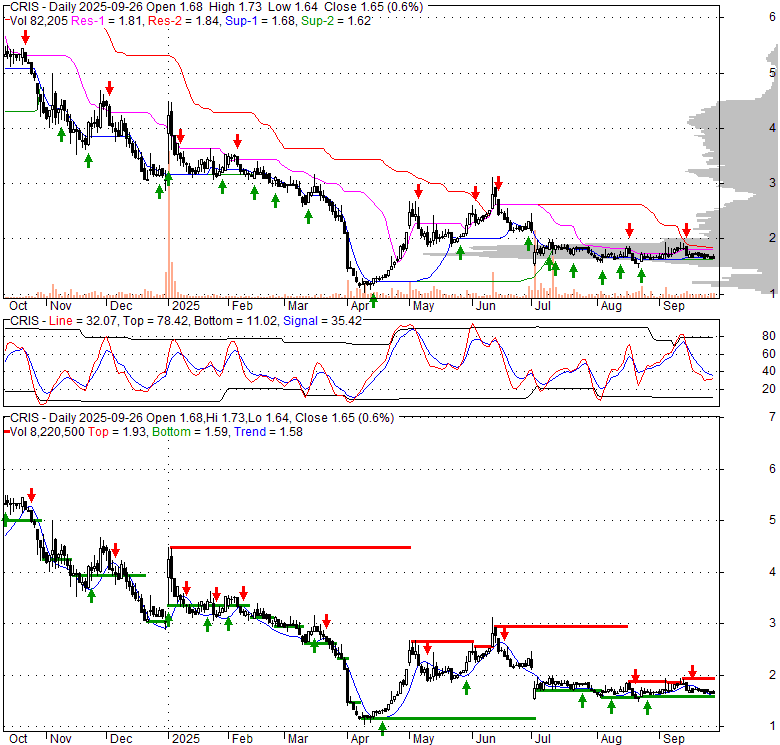Image resolution: width=780 pixels, height=745 pixels.
Task: Click the gray volume-by-price histogram on the top chart
Action: click(x=736, y=169)
